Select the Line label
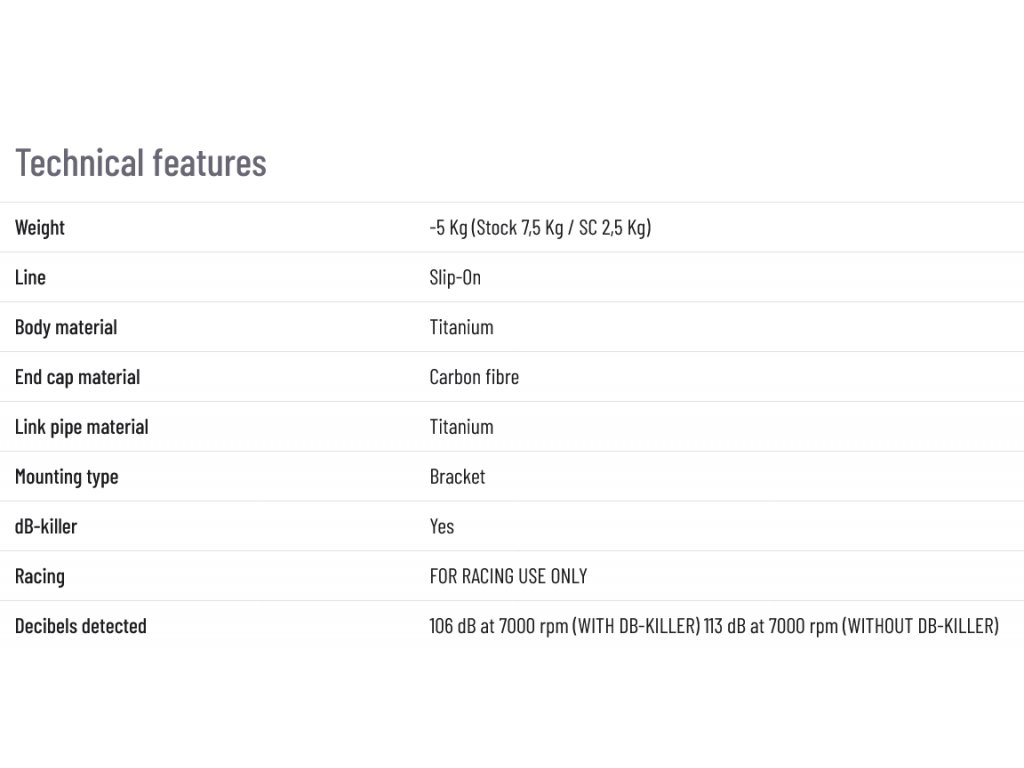This screenshot has height=768, width=1024. pos(30,277)
